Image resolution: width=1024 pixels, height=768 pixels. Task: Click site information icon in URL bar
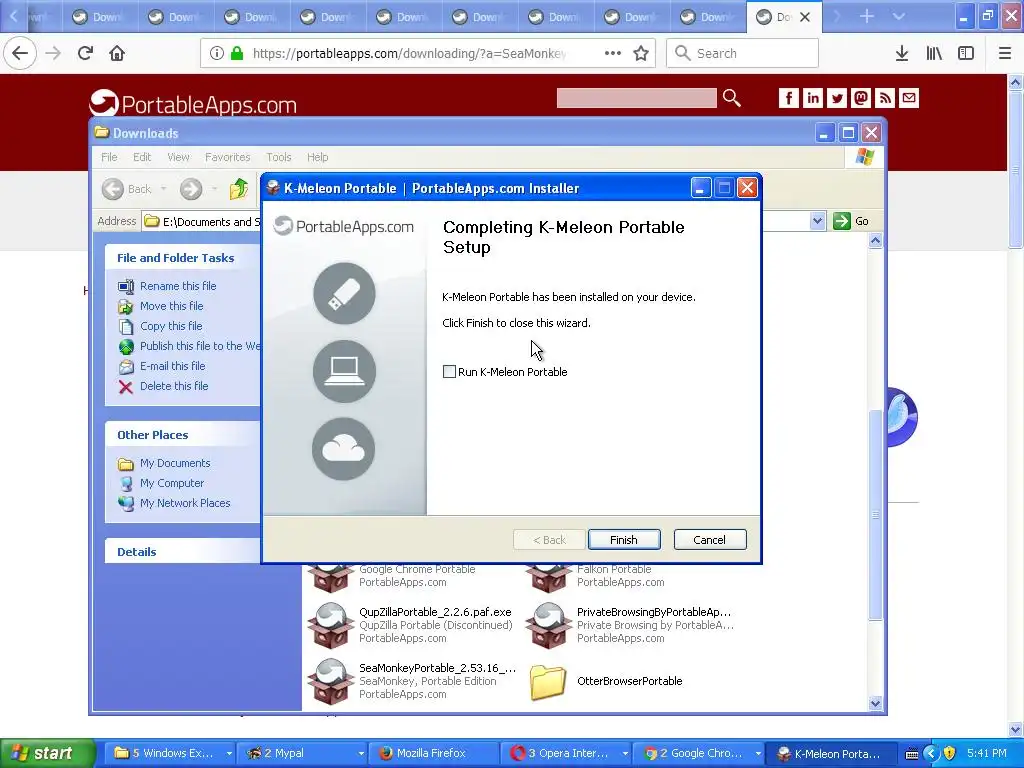pyautogui.click(x=216, y=53)
